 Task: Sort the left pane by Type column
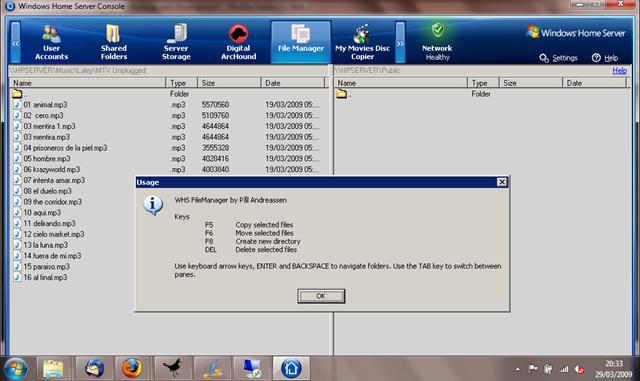pyautogui.click(x=182, y=83)
